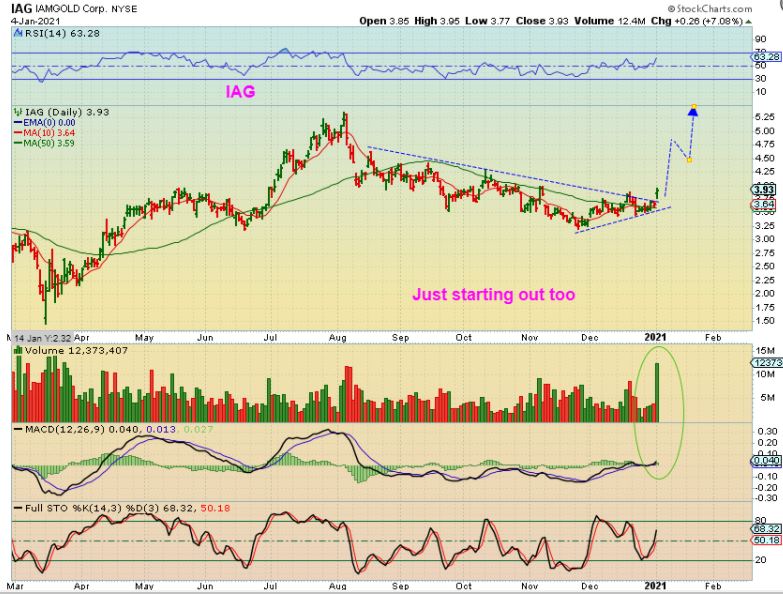Click the StockCharts.com copyright link

coord(710,8)
